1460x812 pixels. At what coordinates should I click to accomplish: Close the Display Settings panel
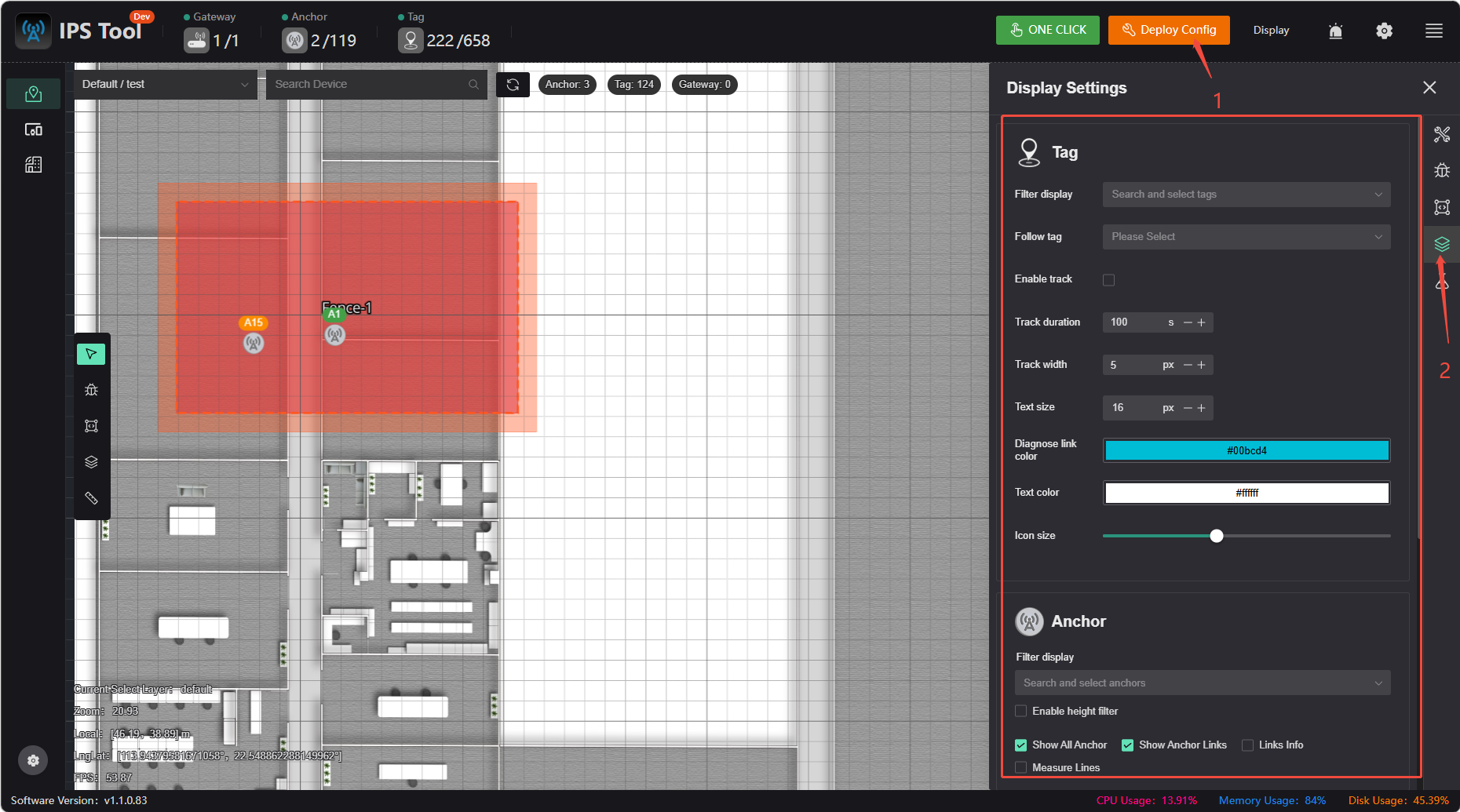[x=1429, y=88]
